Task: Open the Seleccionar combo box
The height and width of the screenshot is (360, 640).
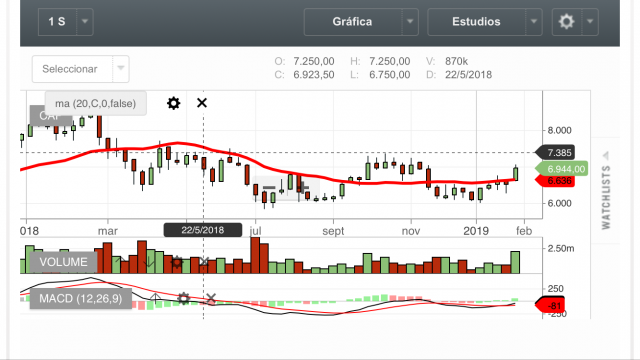Action: point(80,69)
